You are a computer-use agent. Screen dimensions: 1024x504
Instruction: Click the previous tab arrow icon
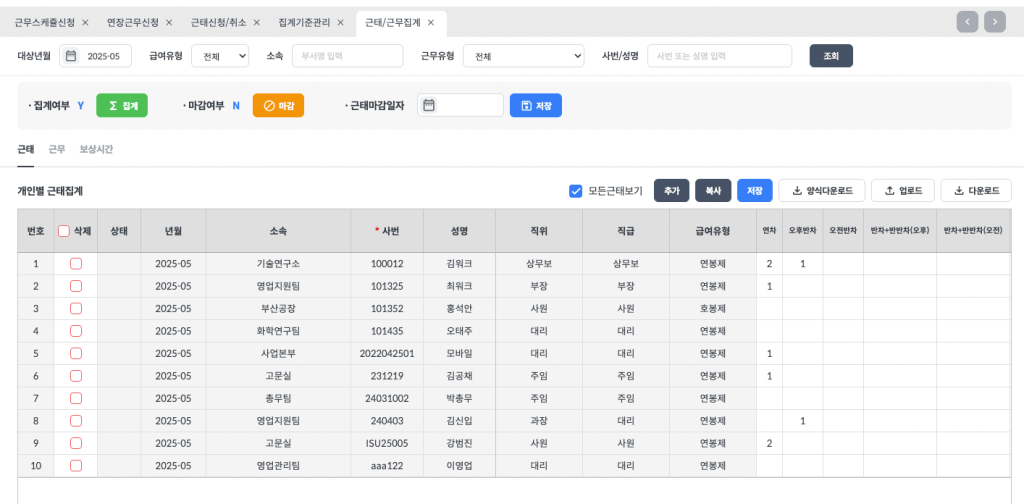(x=967, y=22)
